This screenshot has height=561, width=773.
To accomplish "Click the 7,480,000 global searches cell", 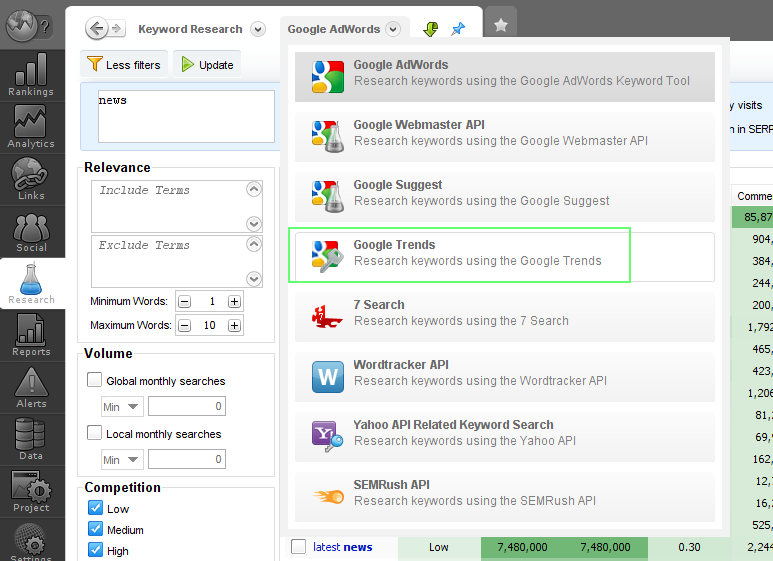I will click(522, 547).
